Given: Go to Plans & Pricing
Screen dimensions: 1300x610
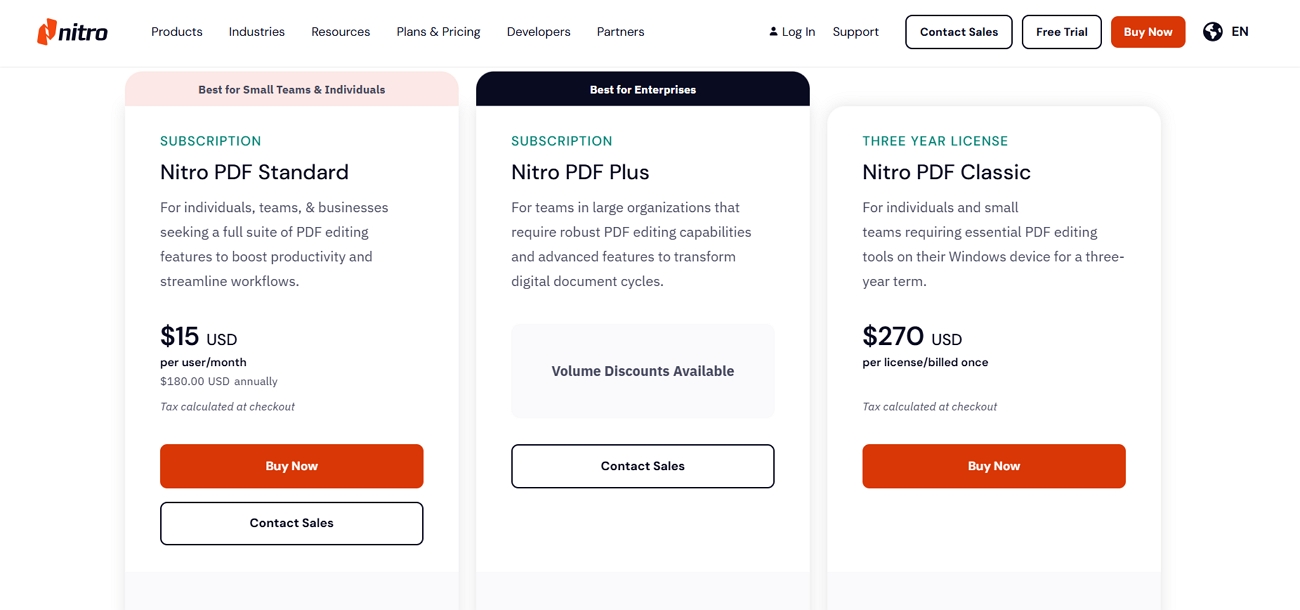Looking at the screenshot, I should coord(438,32).
